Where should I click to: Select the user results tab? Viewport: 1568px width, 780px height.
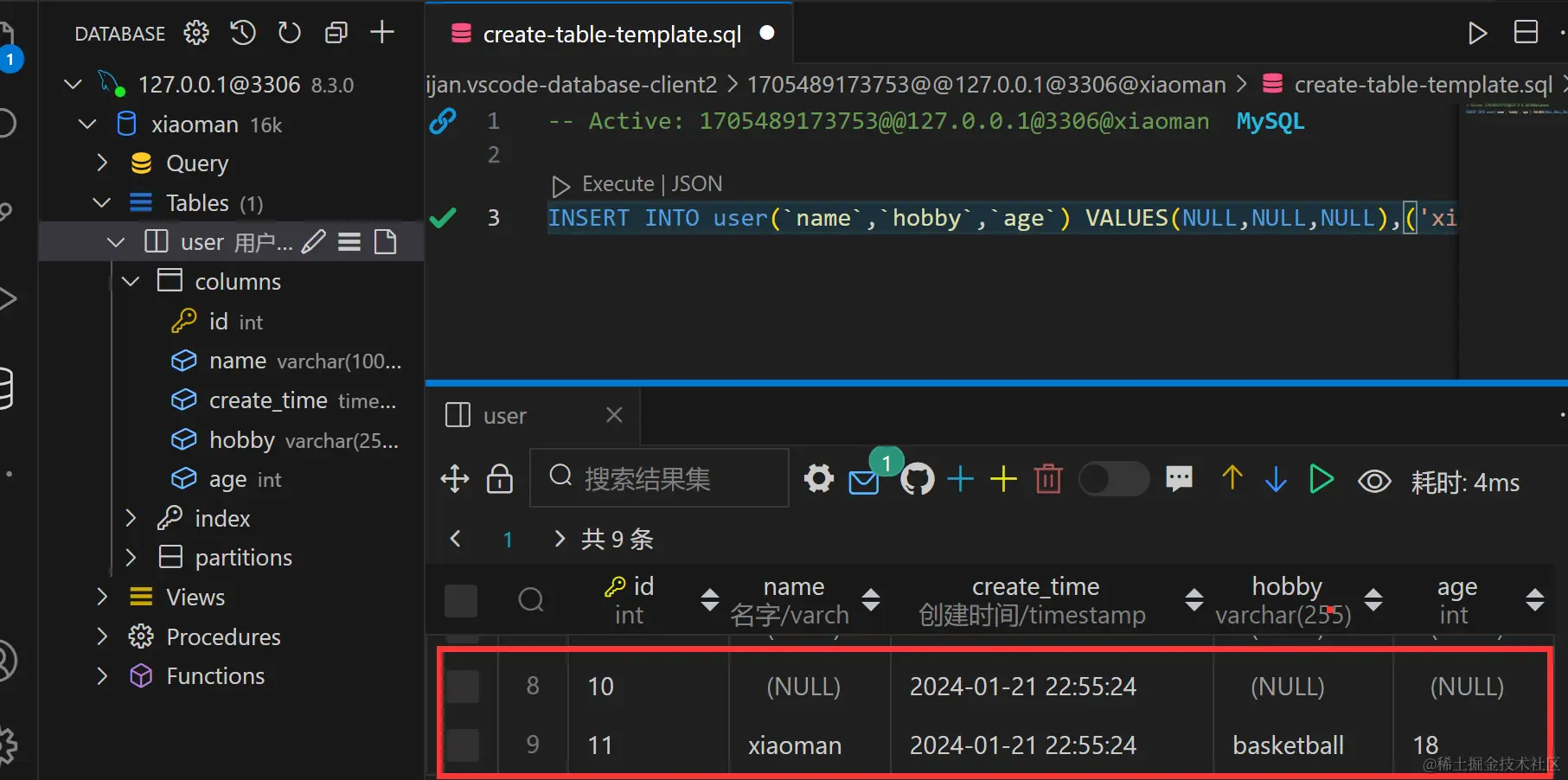pyautogui.click(x=504, y=416)
